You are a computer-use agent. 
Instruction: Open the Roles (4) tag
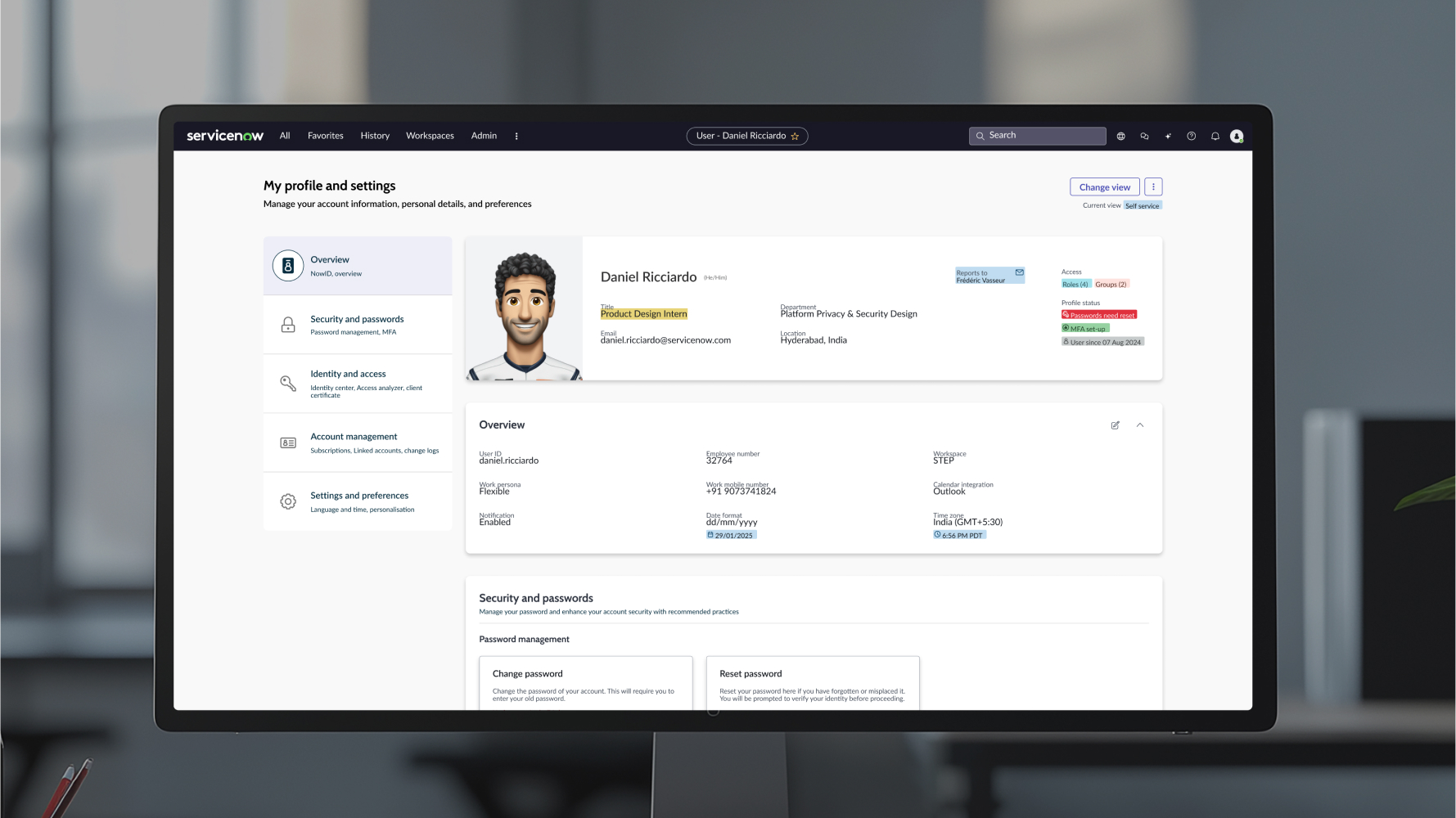coord(1075,285)
